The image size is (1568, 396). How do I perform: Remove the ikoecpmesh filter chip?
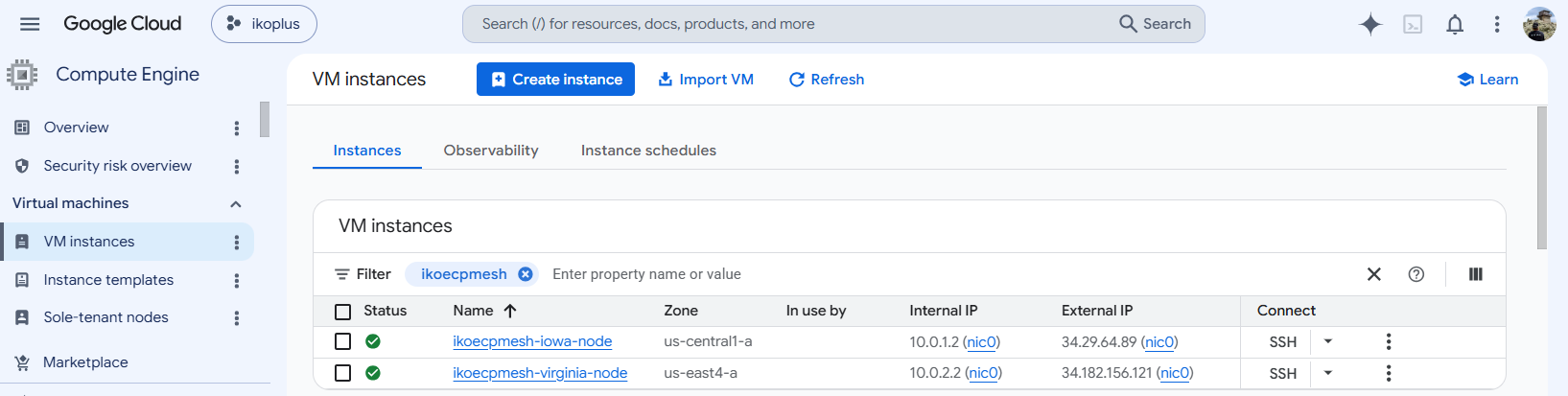click(x=526, y=274)
